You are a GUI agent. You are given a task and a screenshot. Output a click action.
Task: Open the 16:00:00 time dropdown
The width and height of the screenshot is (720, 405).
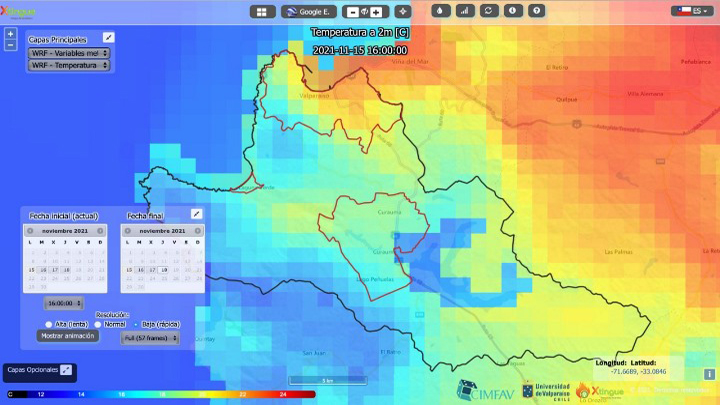64,303
